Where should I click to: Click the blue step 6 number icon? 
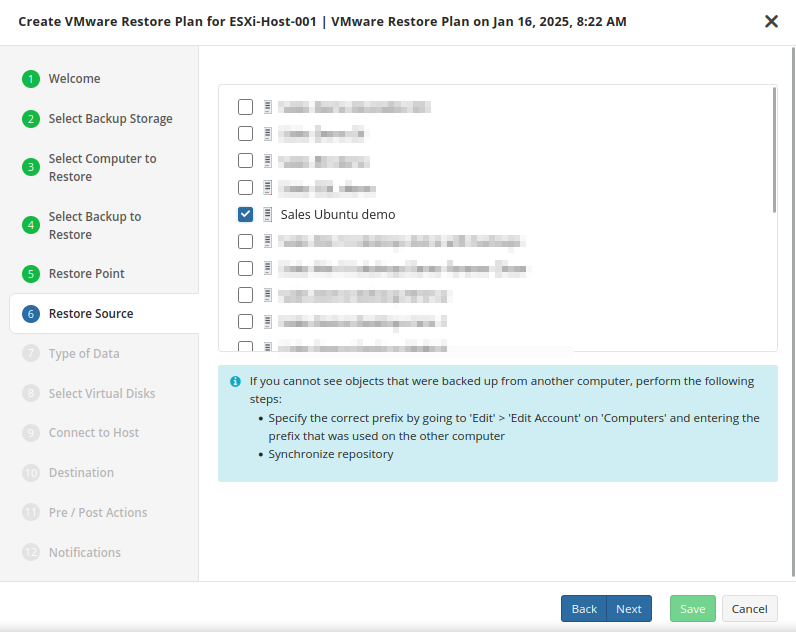pyautogui.click(x=31, y=314)
